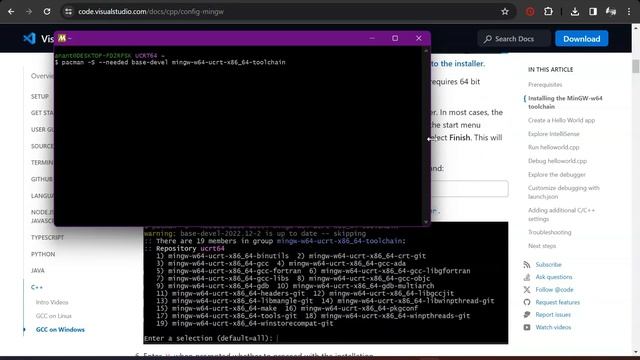Open the Search Docs field
The image size is (640, 360).
pos(514,39)
